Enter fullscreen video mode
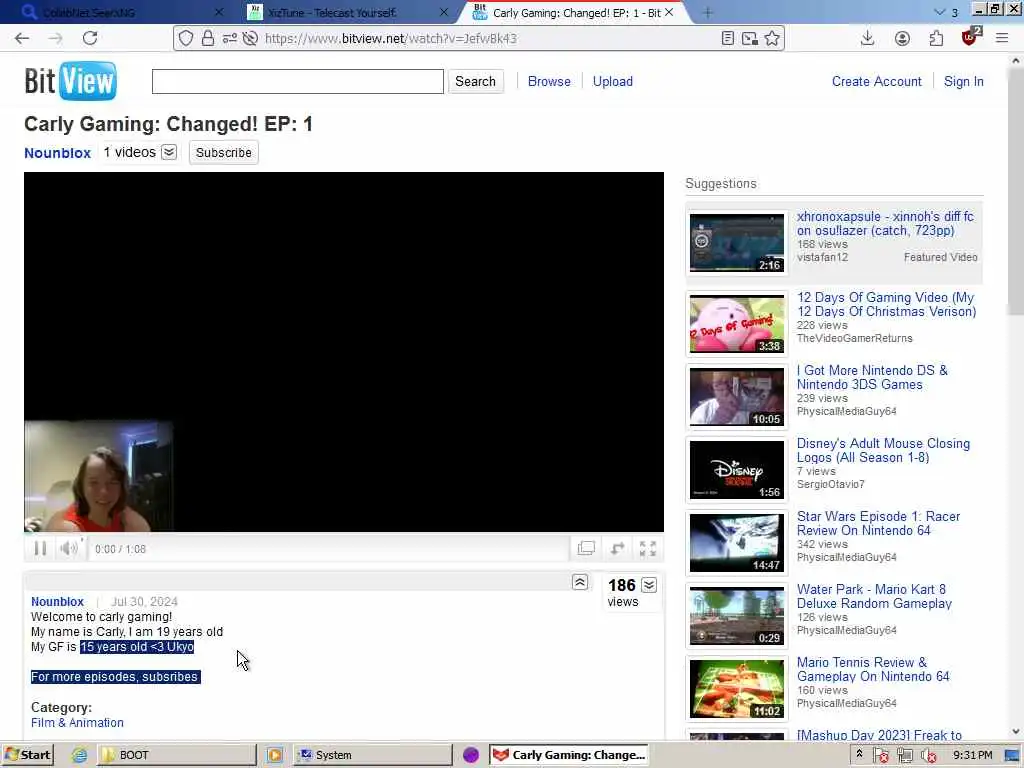 tap(647, 549)
